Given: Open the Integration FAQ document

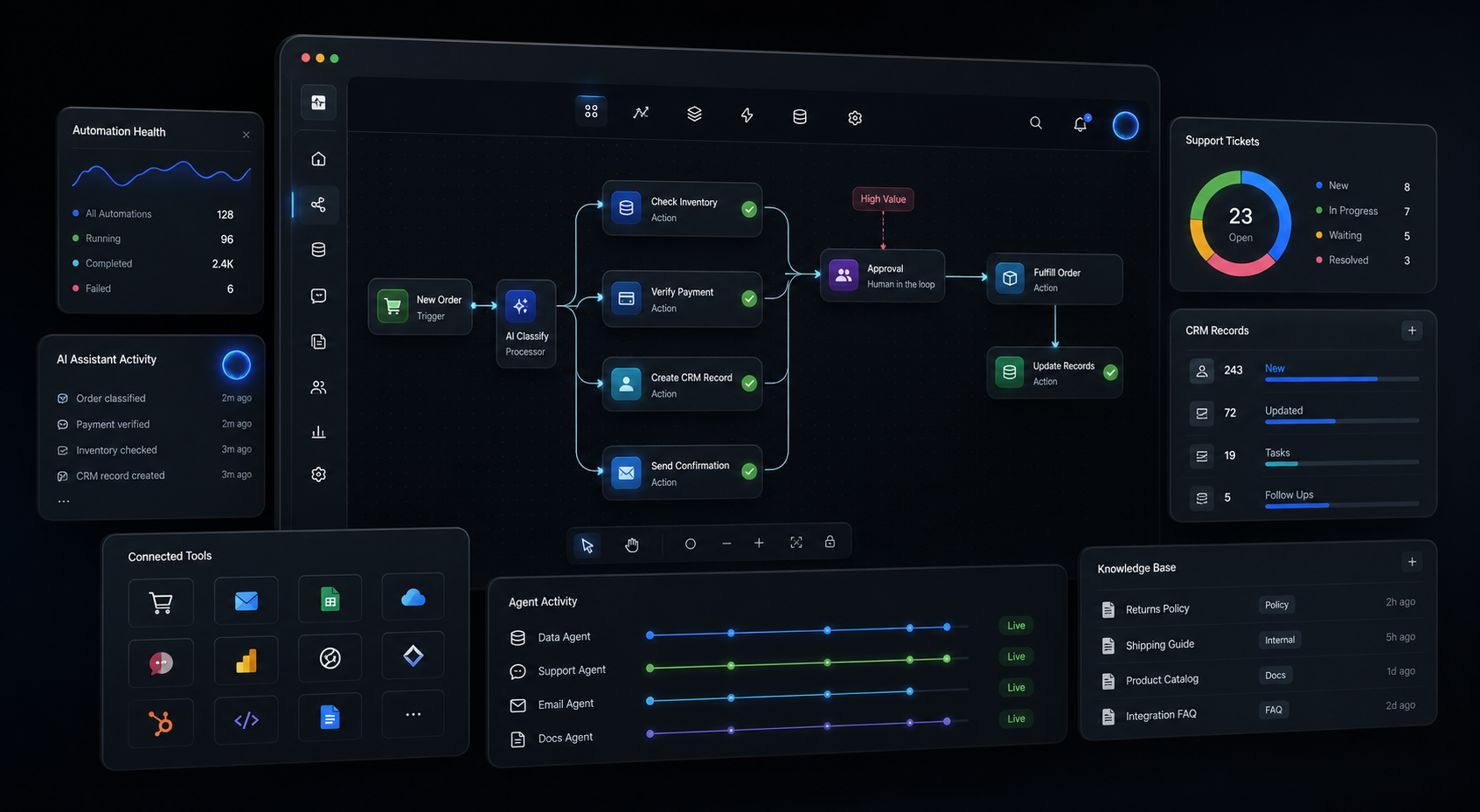Looking at the screenshot, I should tap(1161, 715).
